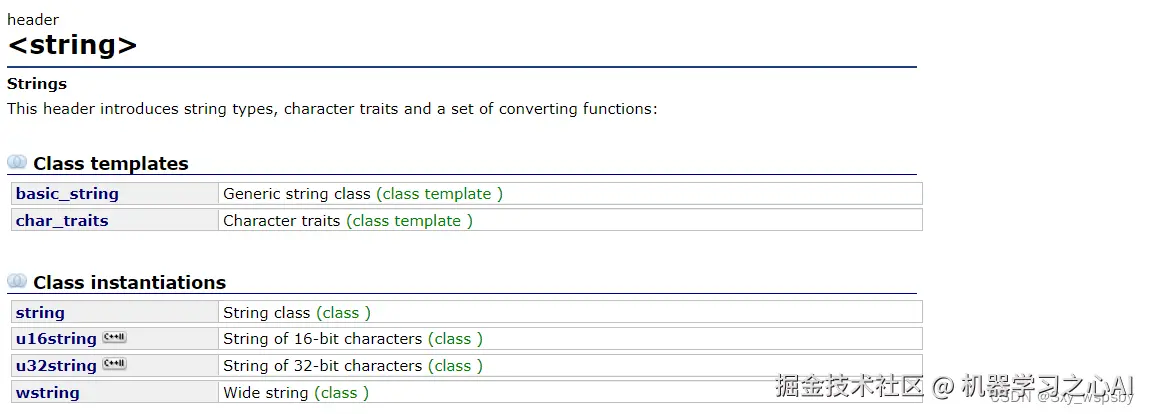This screenshot has height=414, width=1149.
Task: Click the 'Generic string class' description
Action: (297, 194)
